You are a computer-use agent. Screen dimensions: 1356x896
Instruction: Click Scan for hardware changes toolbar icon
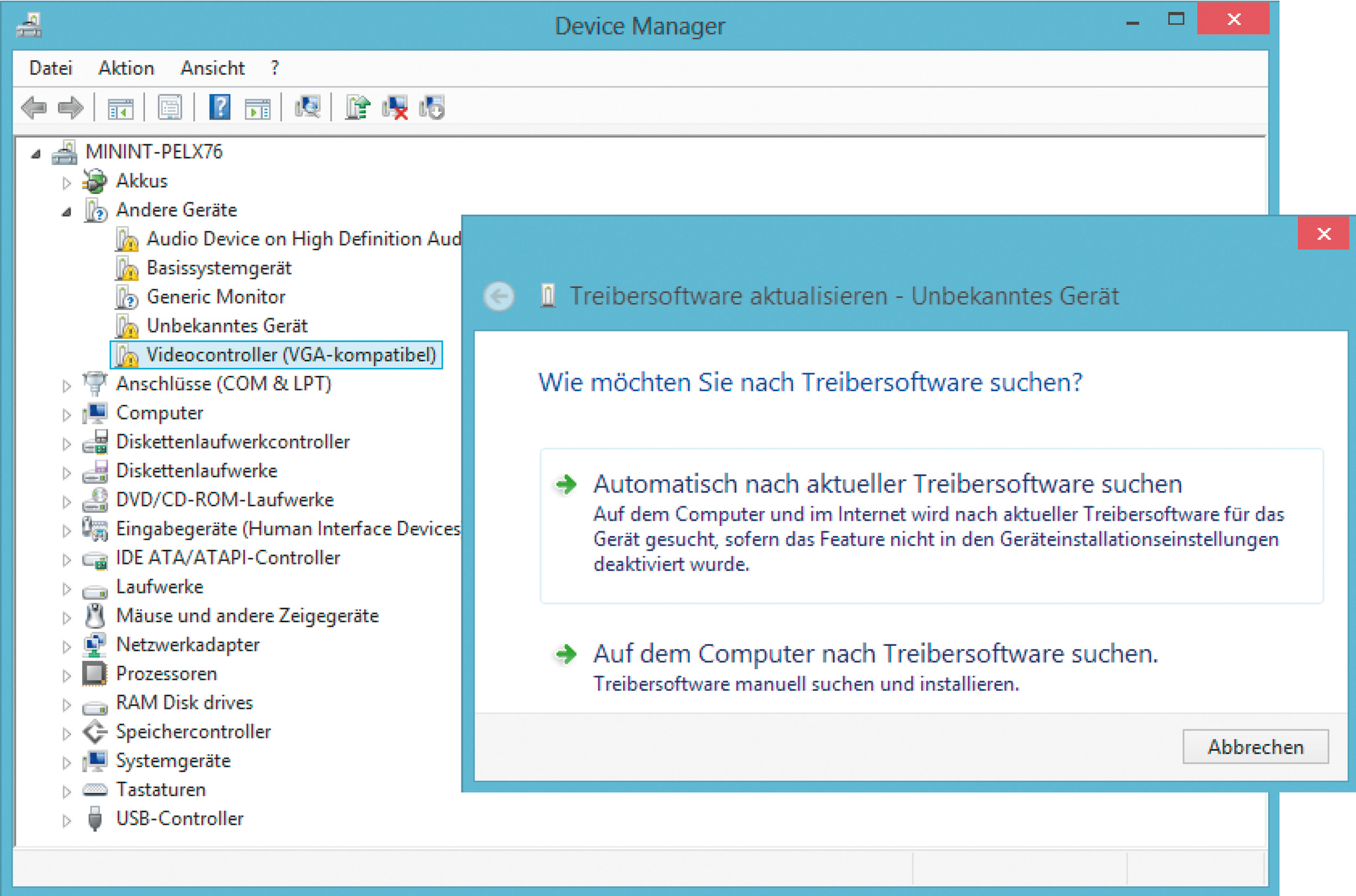click(308, 107)
